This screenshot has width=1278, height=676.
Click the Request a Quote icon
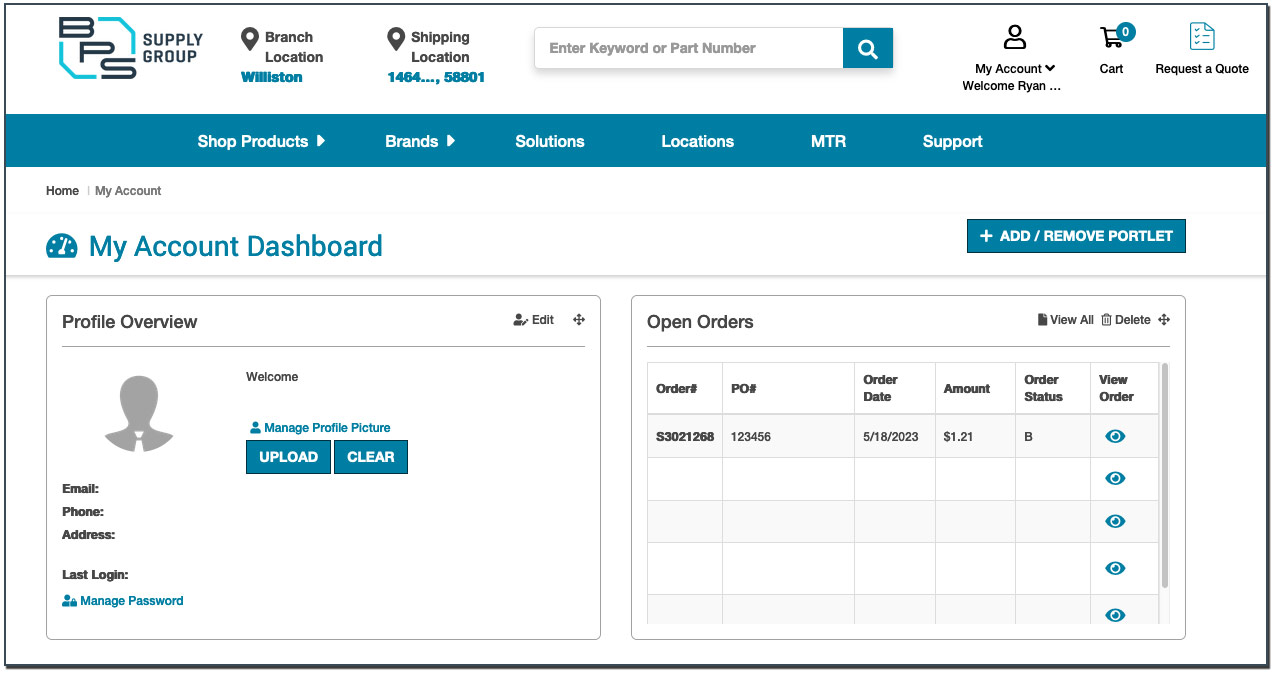click(1202, 37)
